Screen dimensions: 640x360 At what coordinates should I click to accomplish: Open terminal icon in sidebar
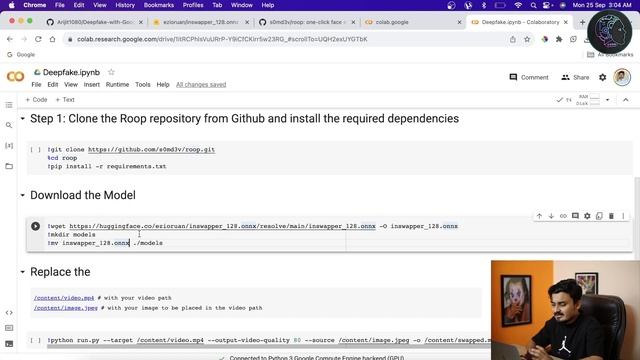click(x=9, y=344)
